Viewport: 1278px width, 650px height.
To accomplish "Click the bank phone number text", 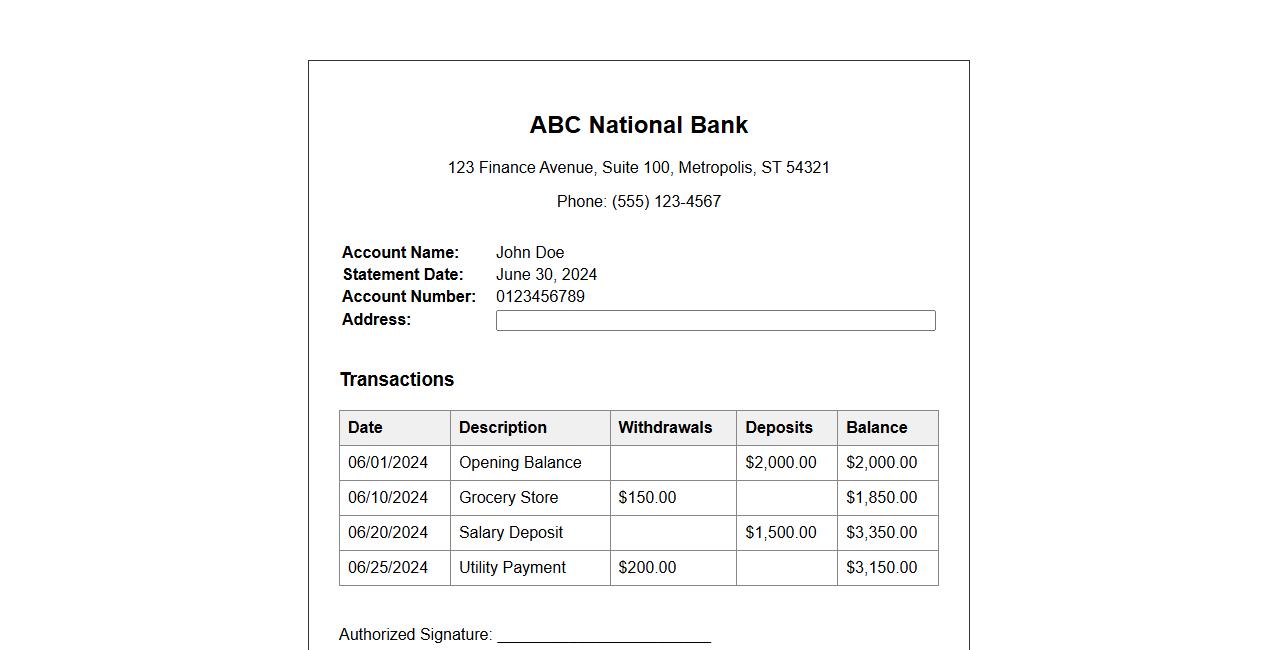I will (x=638, y=201).
